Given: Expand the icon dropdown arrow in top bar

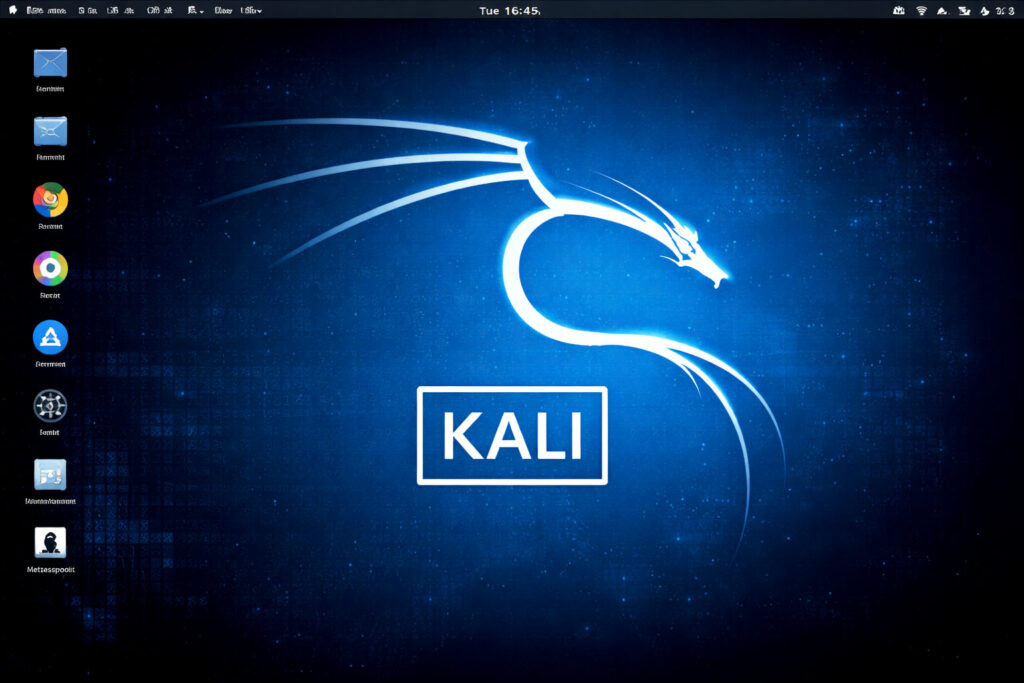Looking at the screenshot, I should point(194,10).
